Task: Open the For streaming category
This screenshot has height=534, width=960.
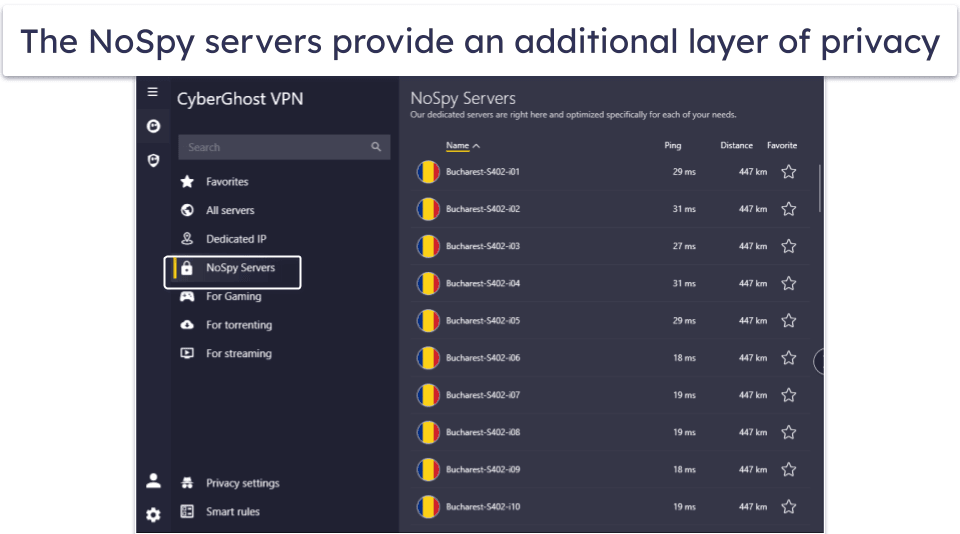Action: tap(238, 354)
